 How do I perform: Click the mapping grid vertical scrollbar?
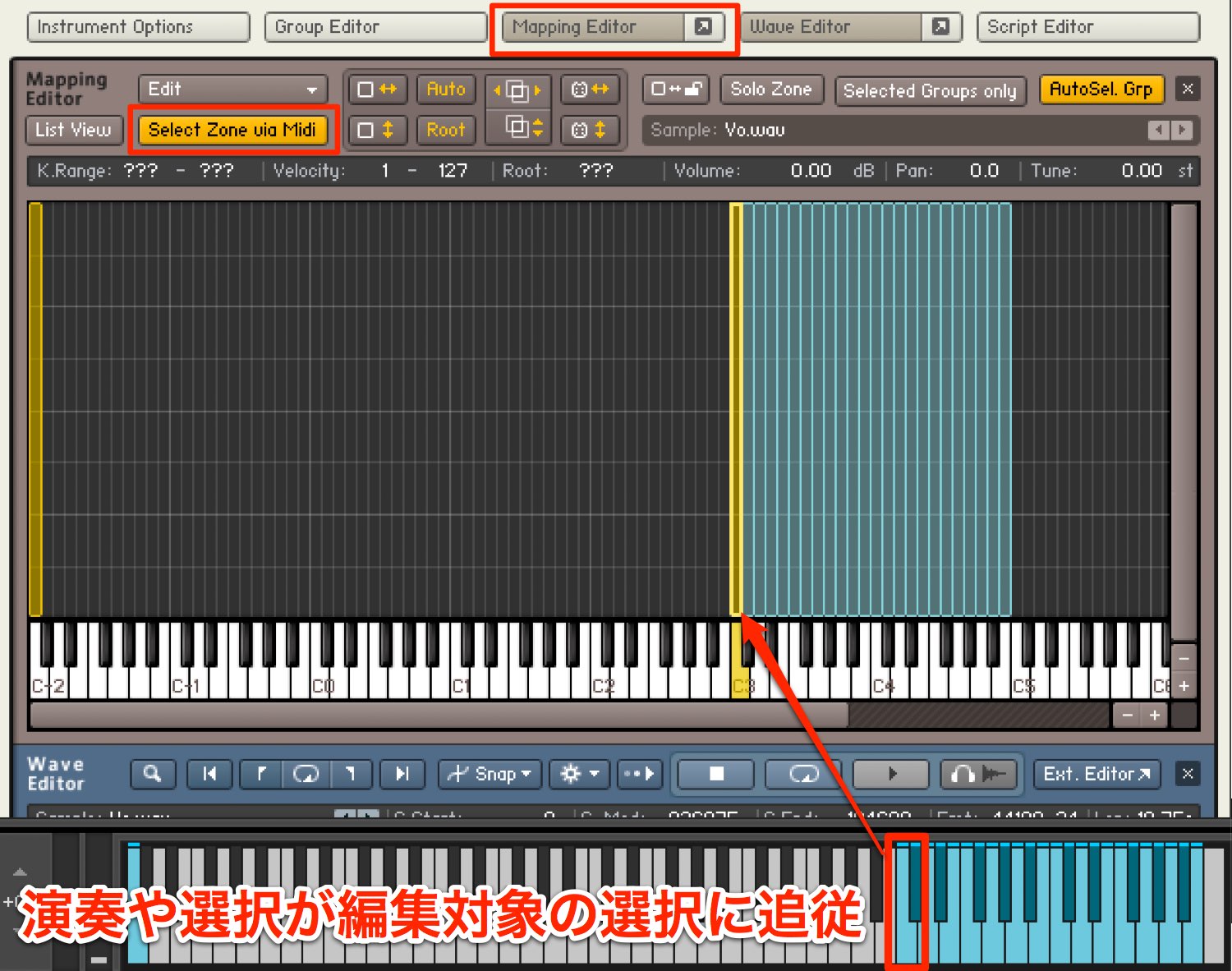(x=1184, y=422)
